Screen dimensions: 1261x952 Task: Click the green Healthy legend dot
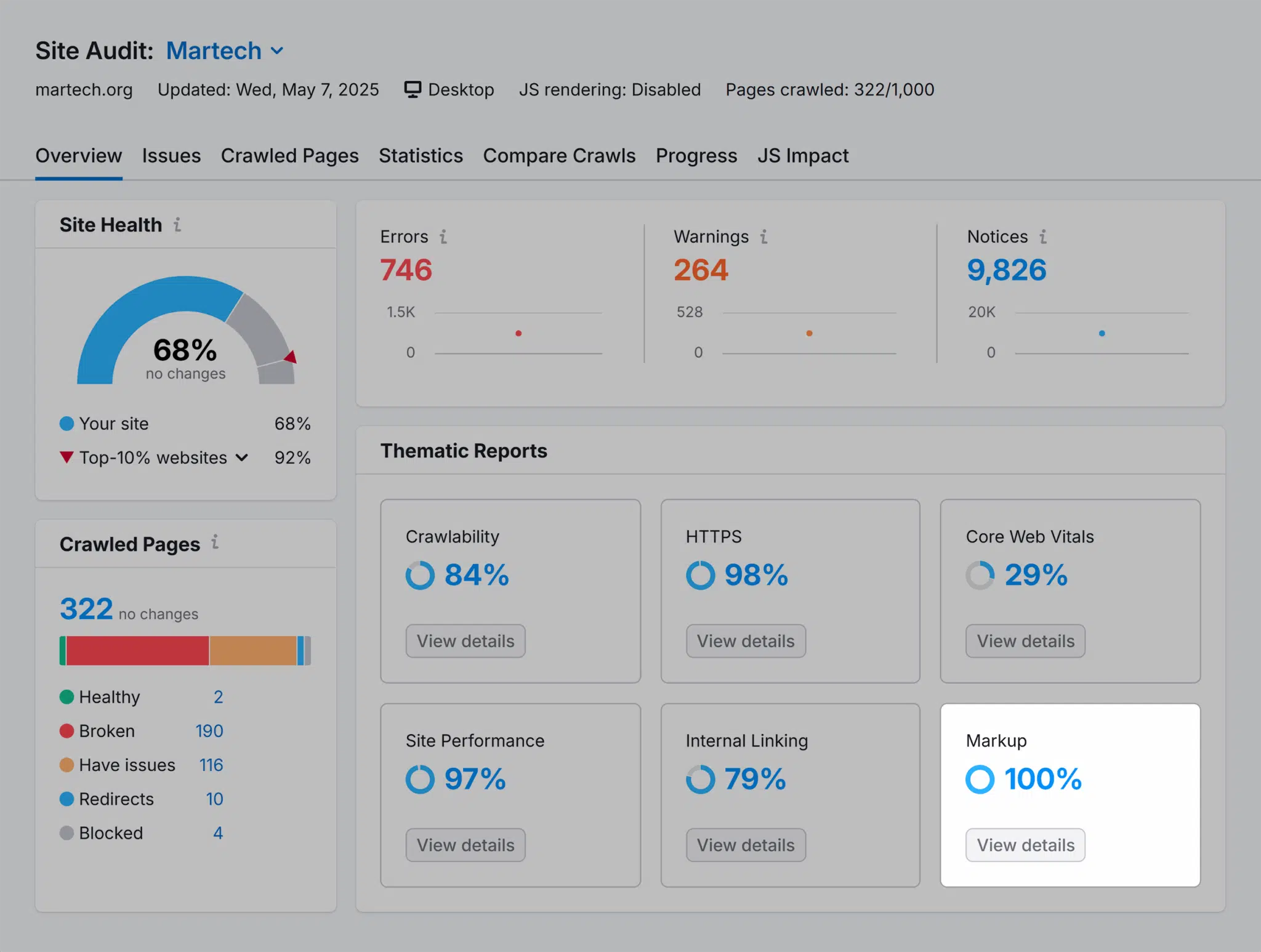click(66, 697)
